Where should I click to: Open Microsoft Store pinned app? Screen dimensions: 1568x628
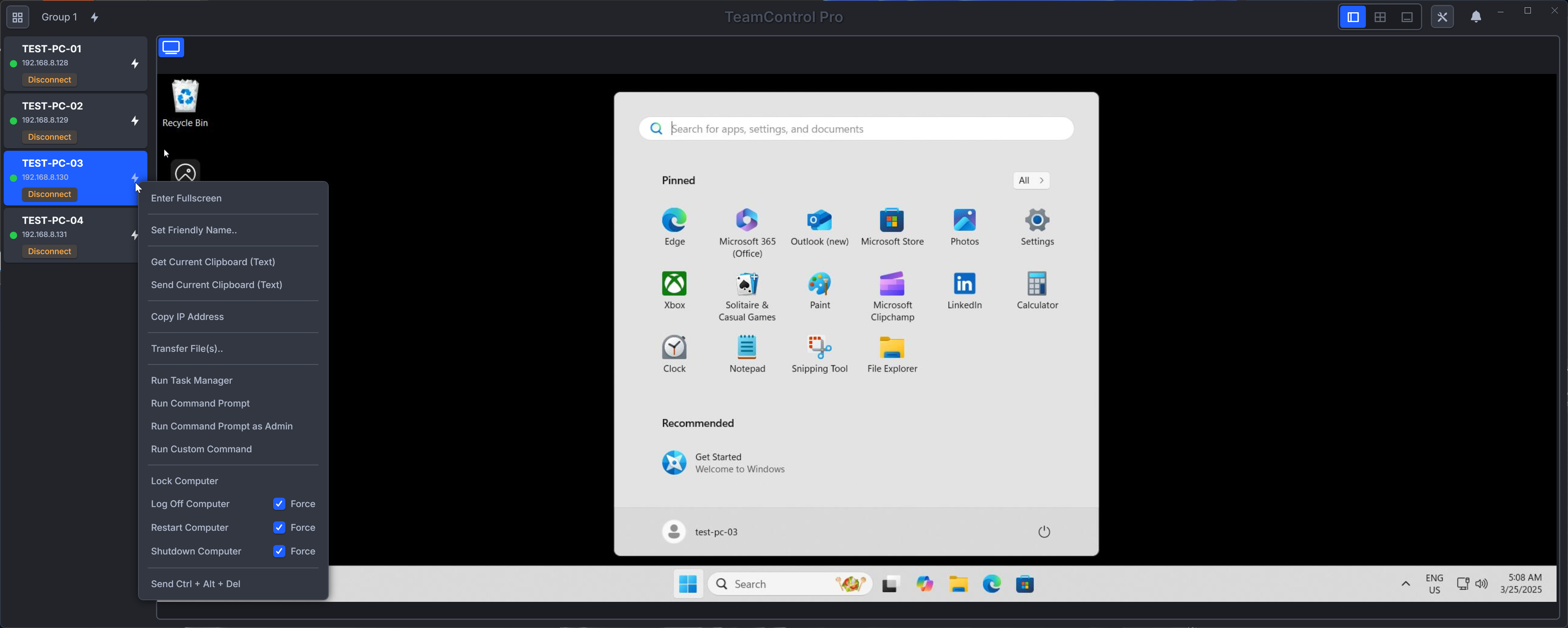tap(892, 227)
